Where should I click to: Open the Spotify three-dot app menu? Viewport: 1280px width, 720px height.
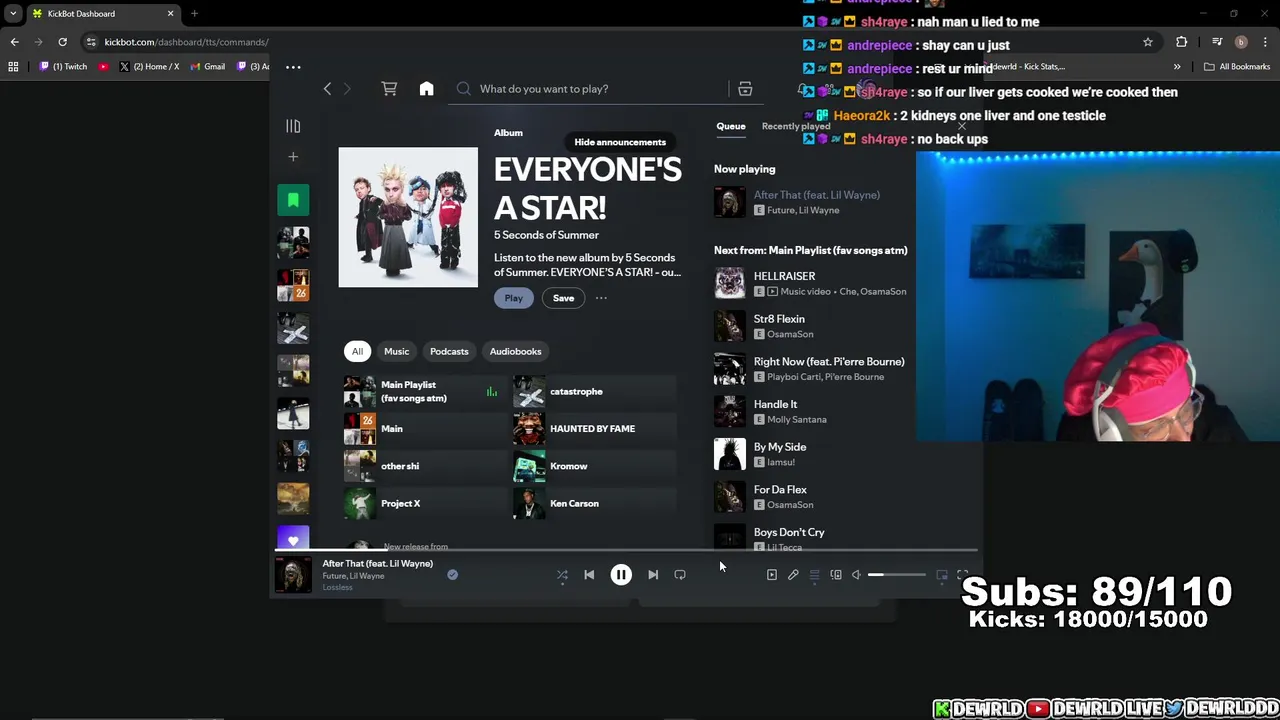coord(293,67)
